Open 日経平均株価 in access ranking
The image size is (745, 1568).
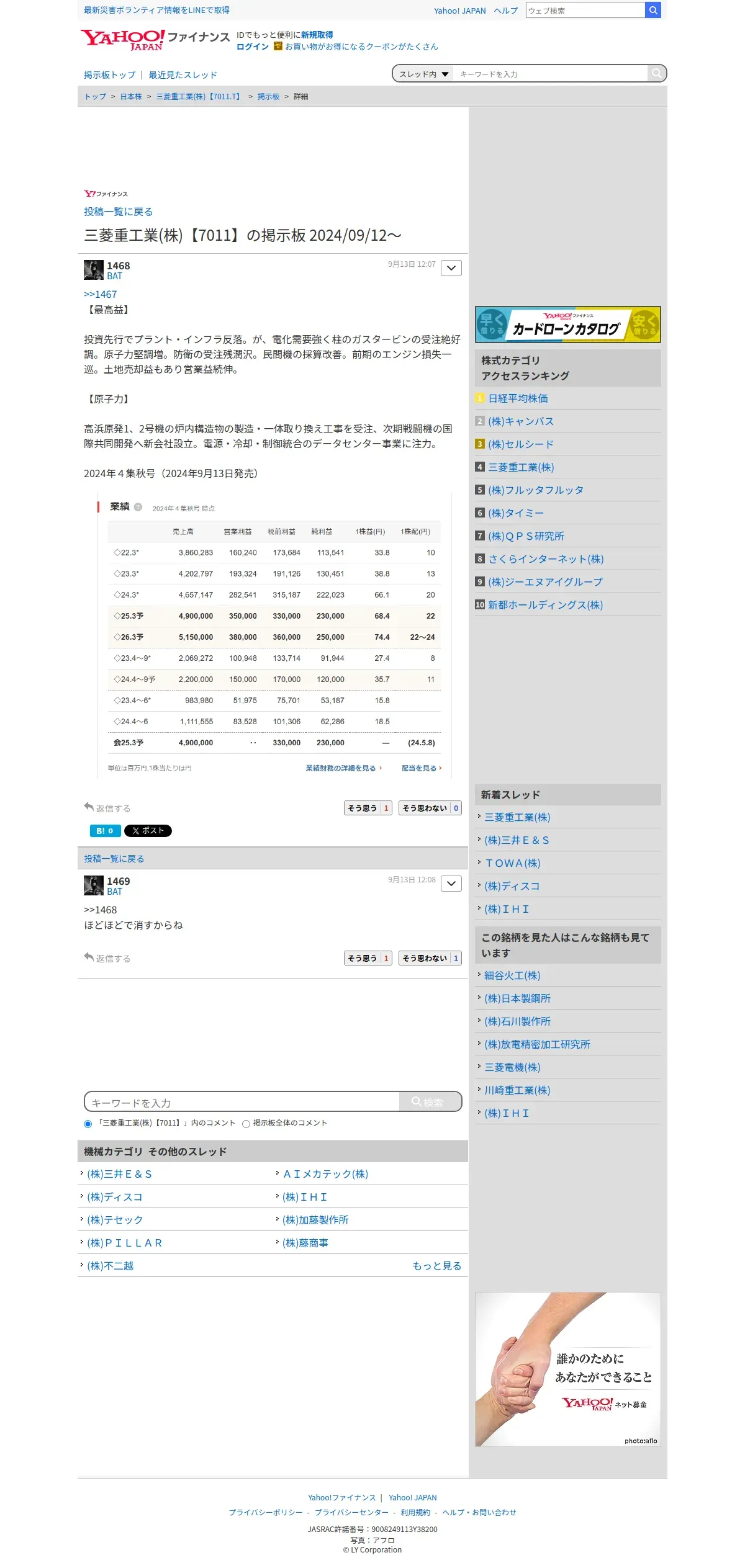[x=518, y=398]
